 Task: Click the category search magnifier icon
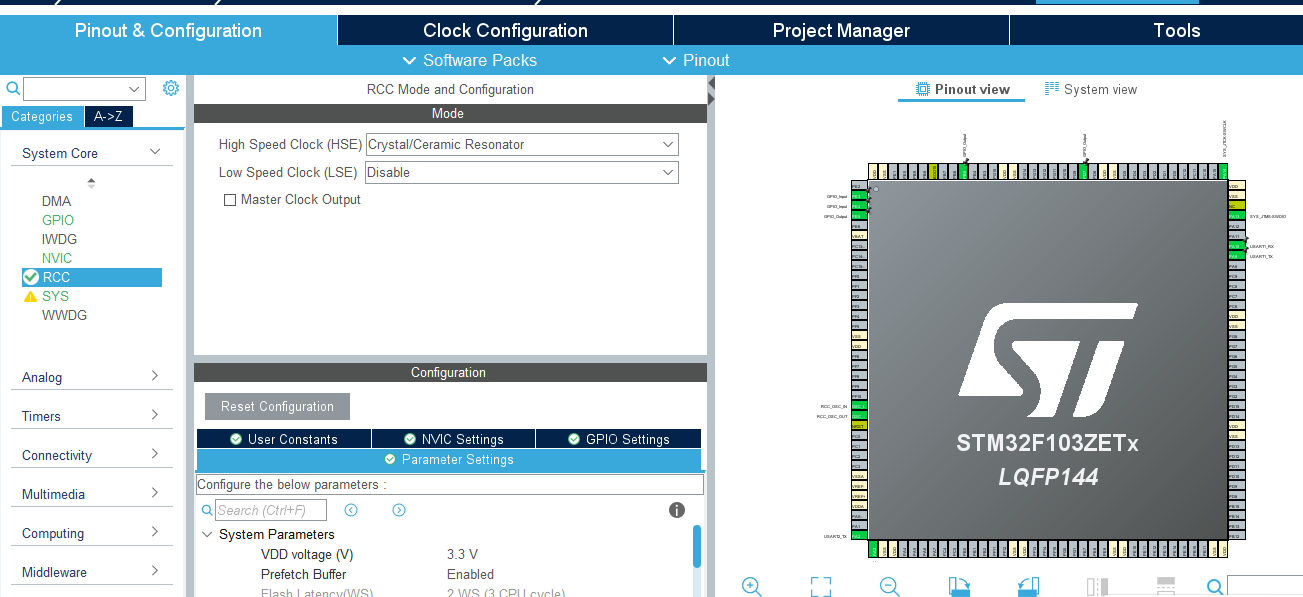pyautogui.click(x=13, y=88)
